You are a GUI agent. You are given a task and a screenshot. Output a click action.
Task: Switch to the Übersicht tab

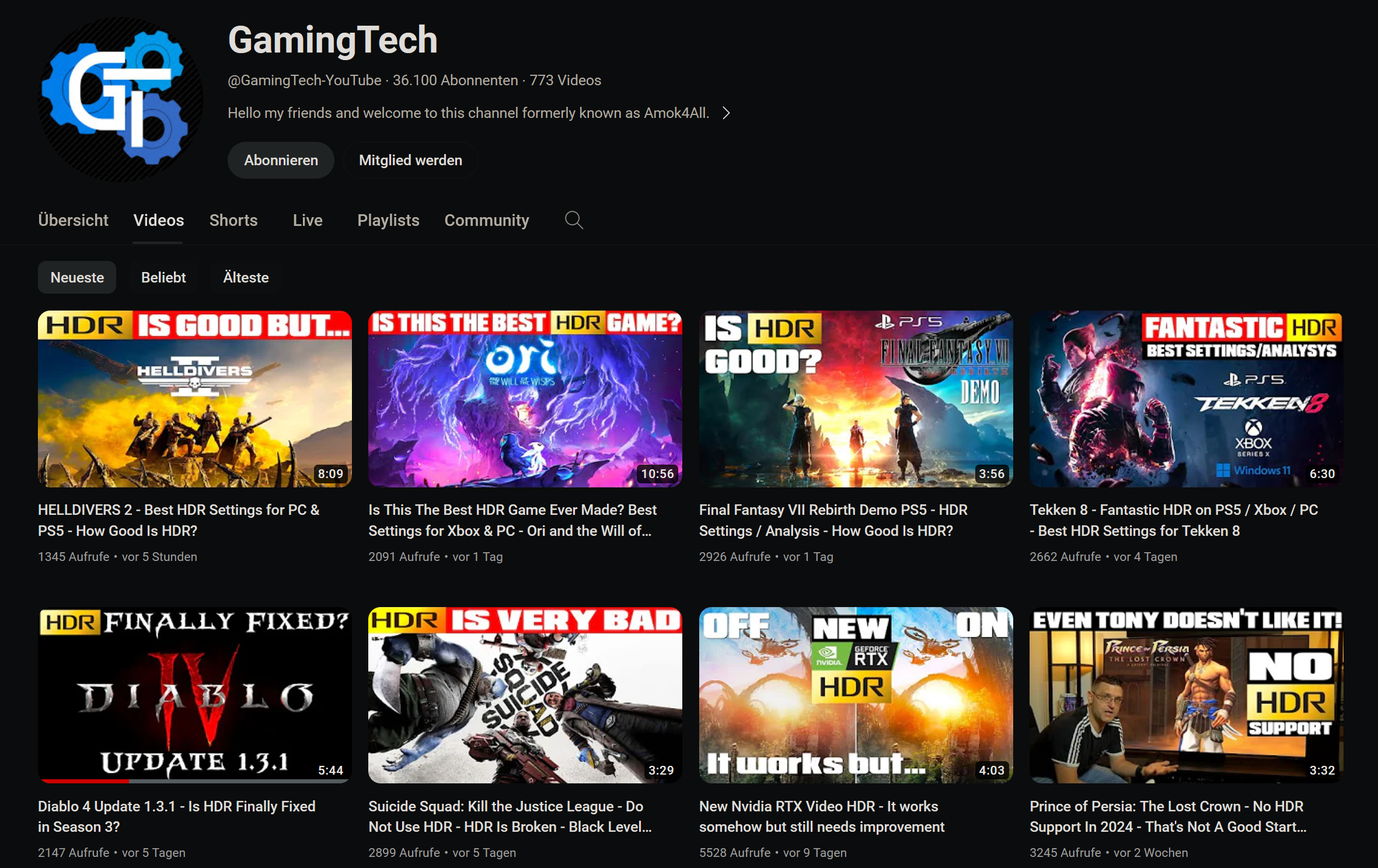[x=73, y=220]
